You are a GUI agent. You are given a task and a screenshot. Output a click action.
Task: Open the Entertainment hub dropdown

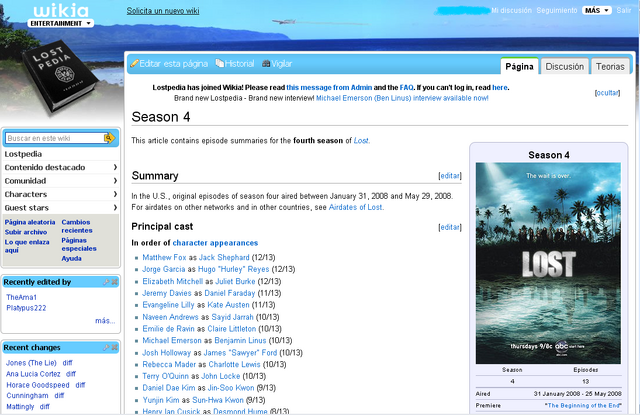pyautogui.click(x=60, y=23)
